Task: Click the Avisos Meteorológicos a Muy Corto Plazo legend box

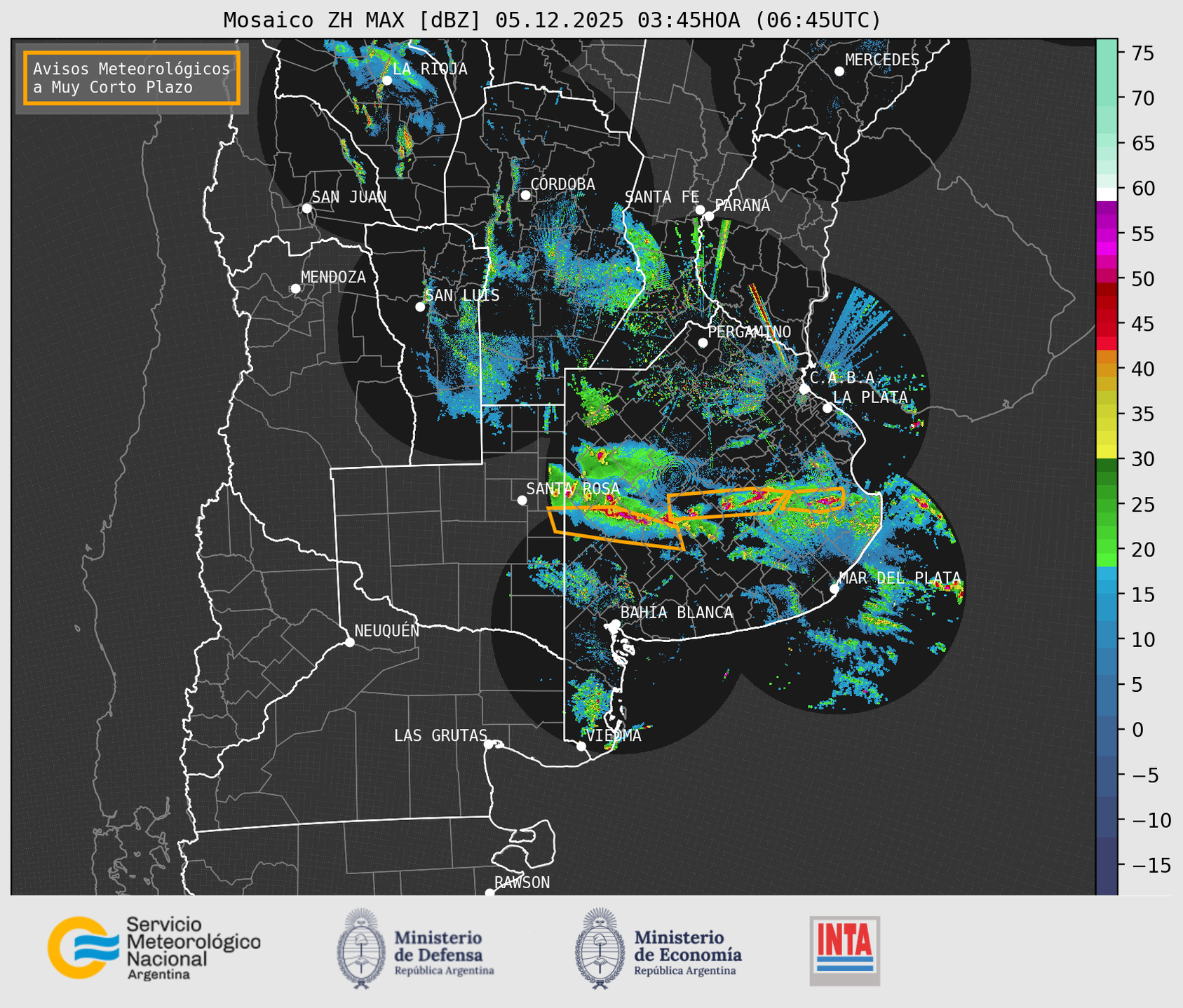Action: tap(132, 78)
